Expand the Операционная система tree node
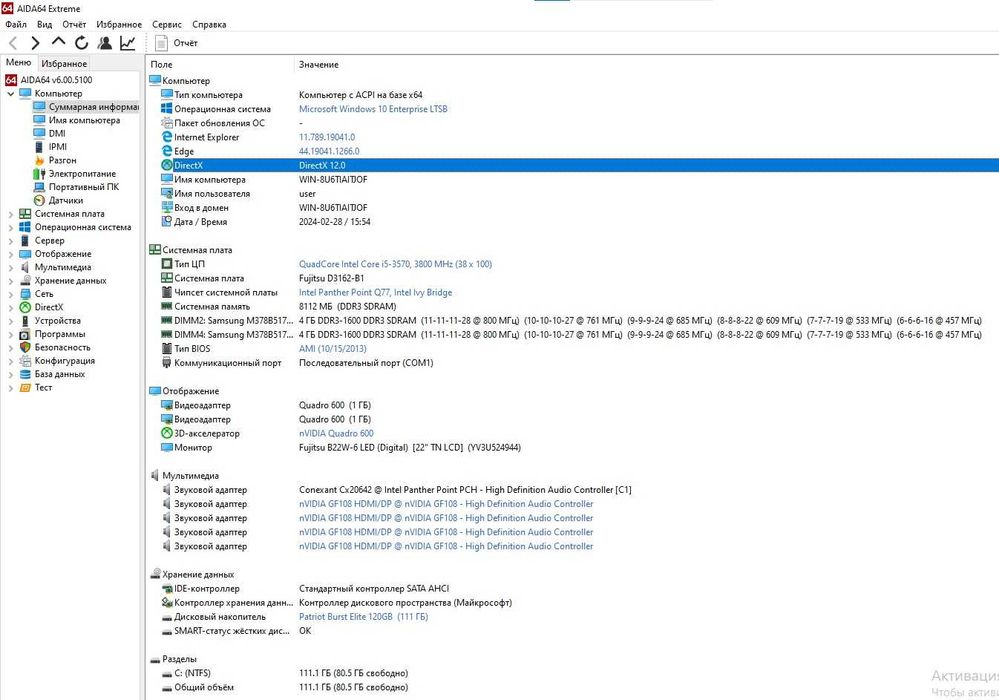This screenshot has width=999, height=700. click(x=10, y=227)
